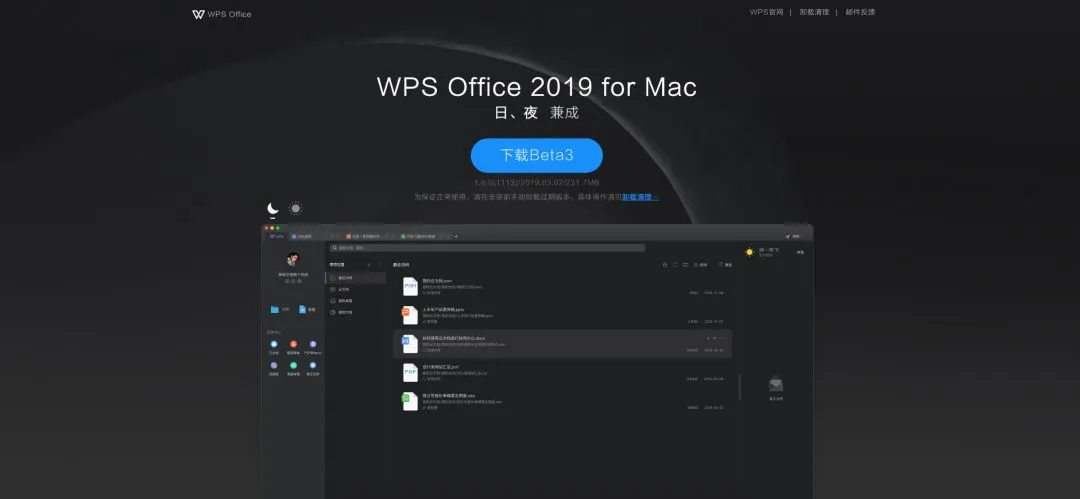Click the search field in the preview window
Image resolution: width=1080 pixels, height=499 pixels.
pos(487,247)
